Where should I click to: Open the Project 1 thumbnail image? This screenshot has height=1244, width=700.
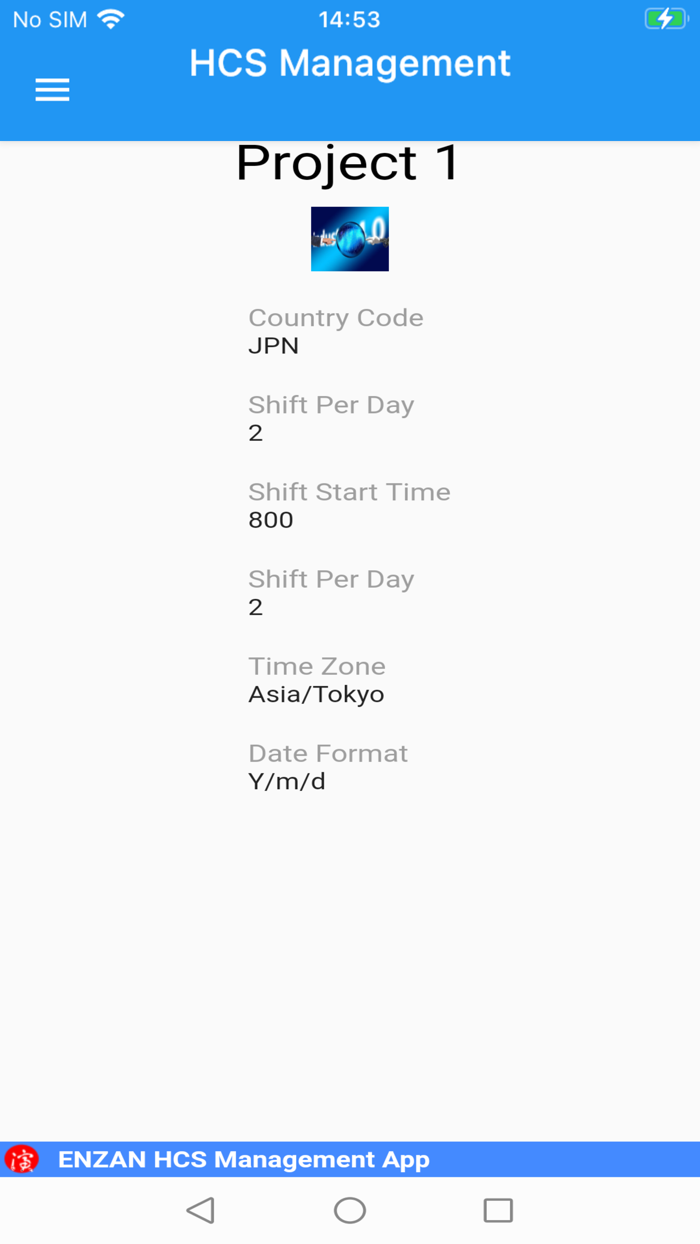[349, 239]
